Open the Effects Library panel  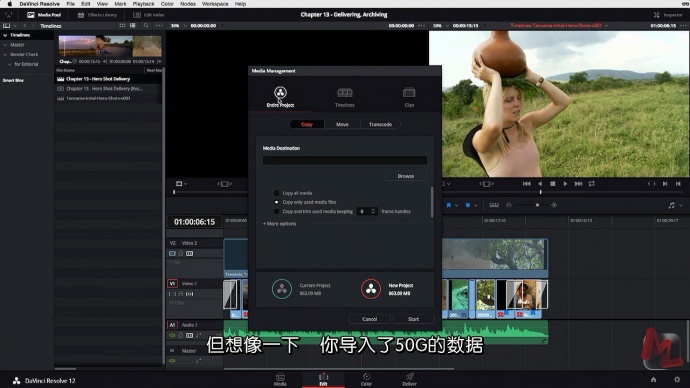(x=97, y=15)
